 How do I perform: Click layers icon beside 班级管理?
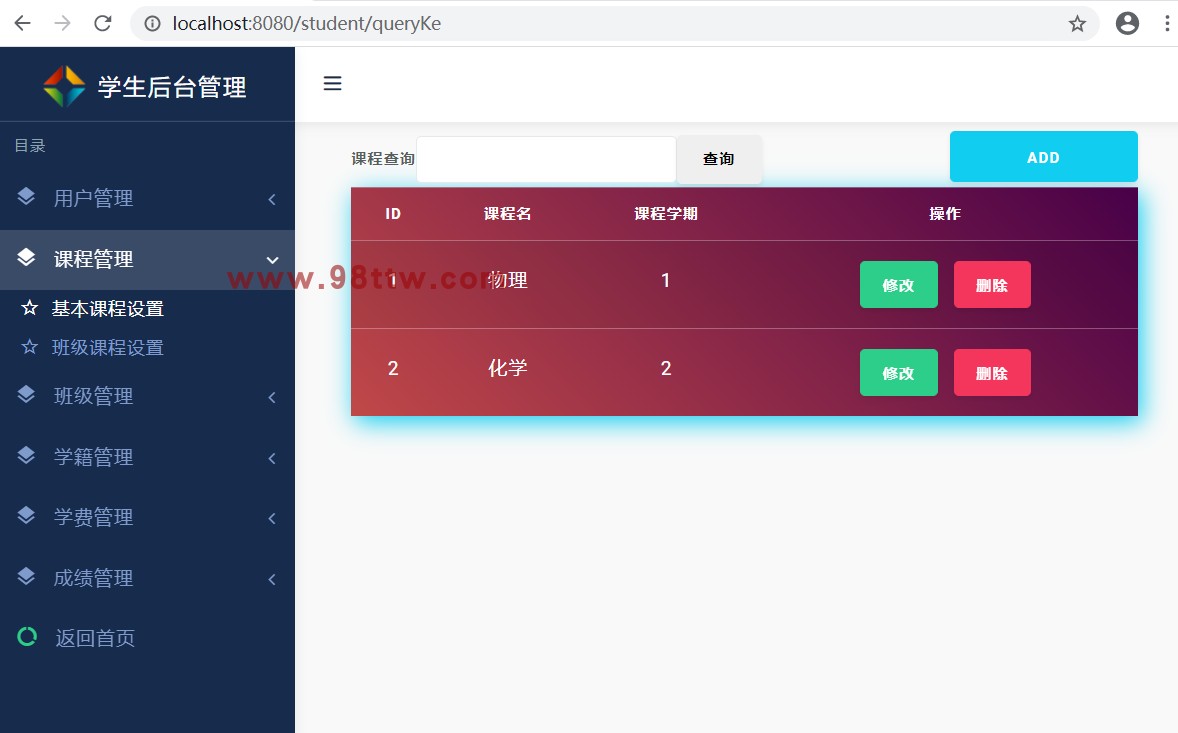pyautogui.click(x=26, y=394)
